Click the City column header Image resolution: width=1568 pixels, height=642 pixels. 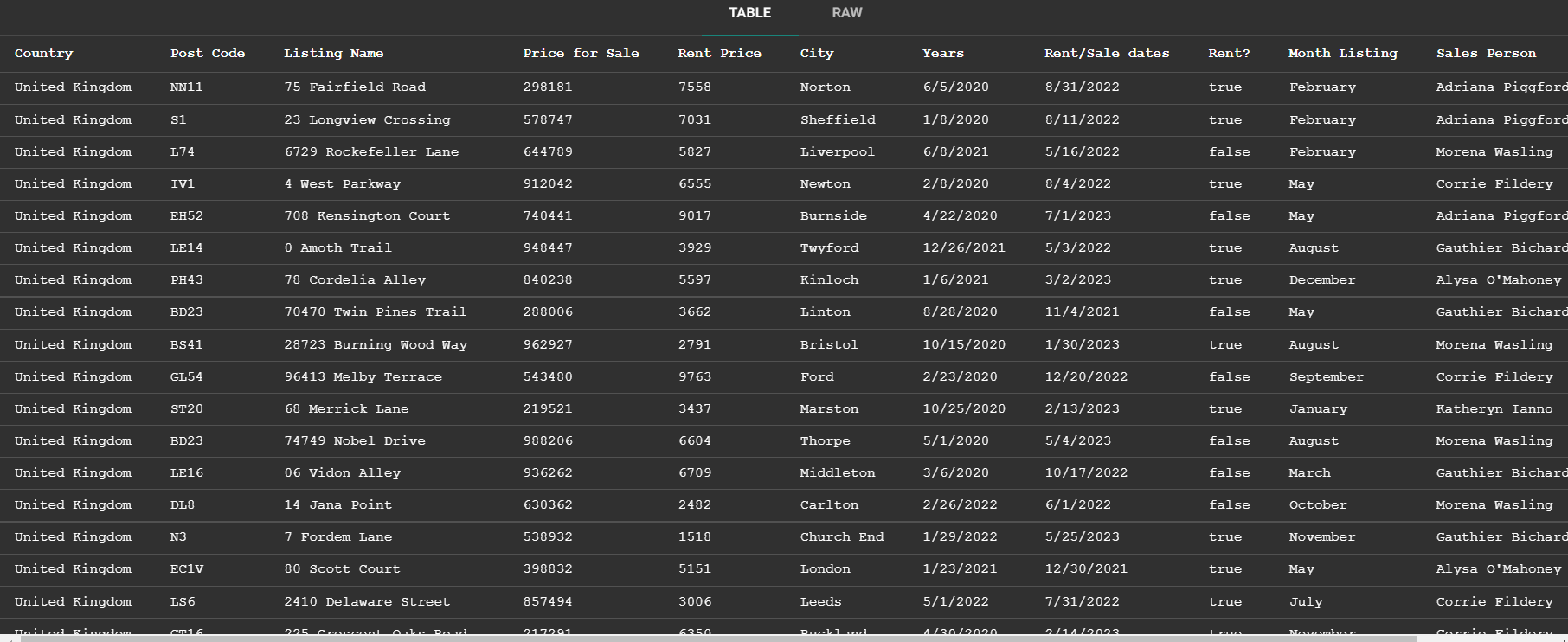point(817,54)
